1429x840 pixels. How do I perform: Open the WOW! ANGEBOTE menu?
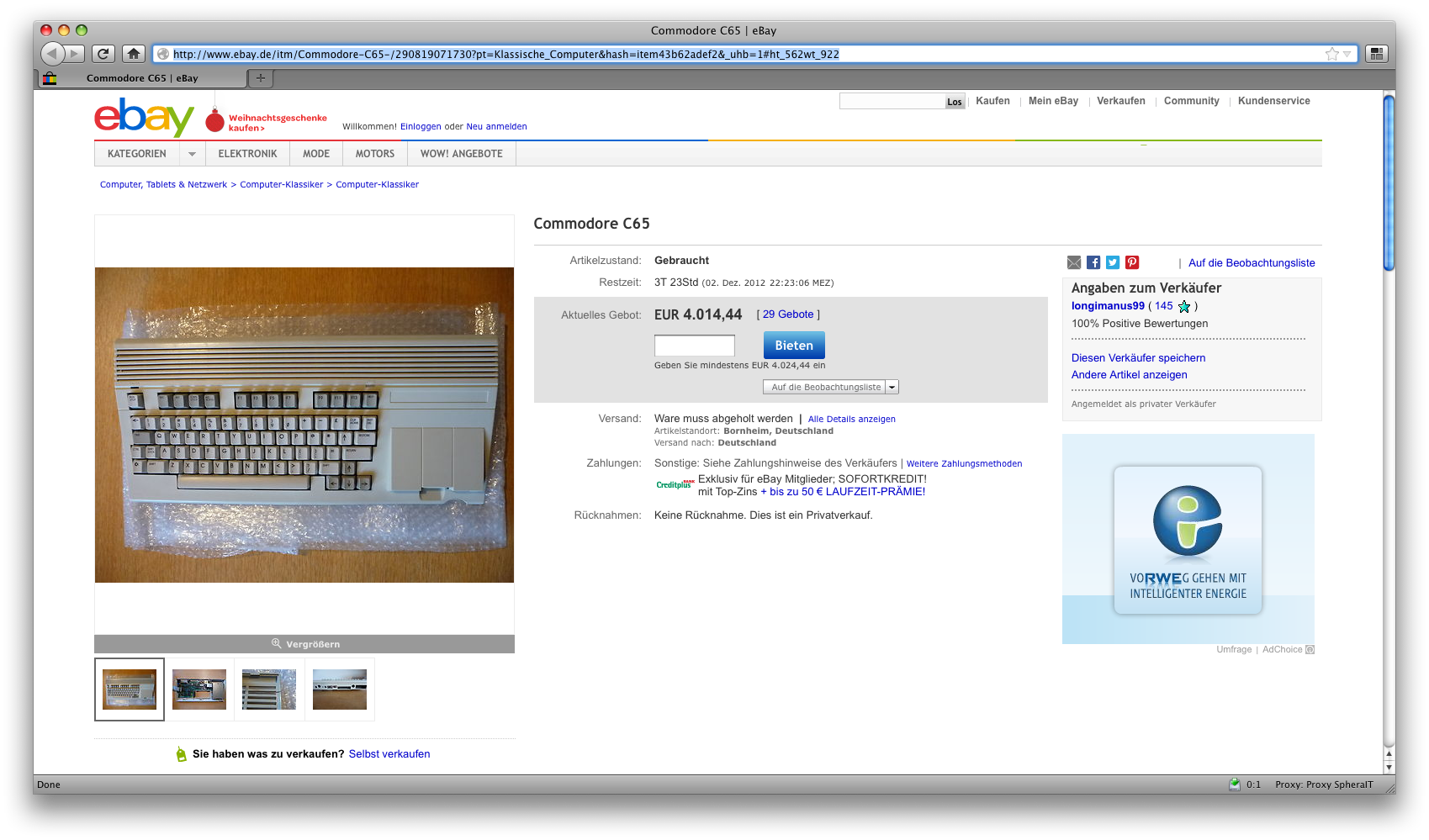pos(462,154)
